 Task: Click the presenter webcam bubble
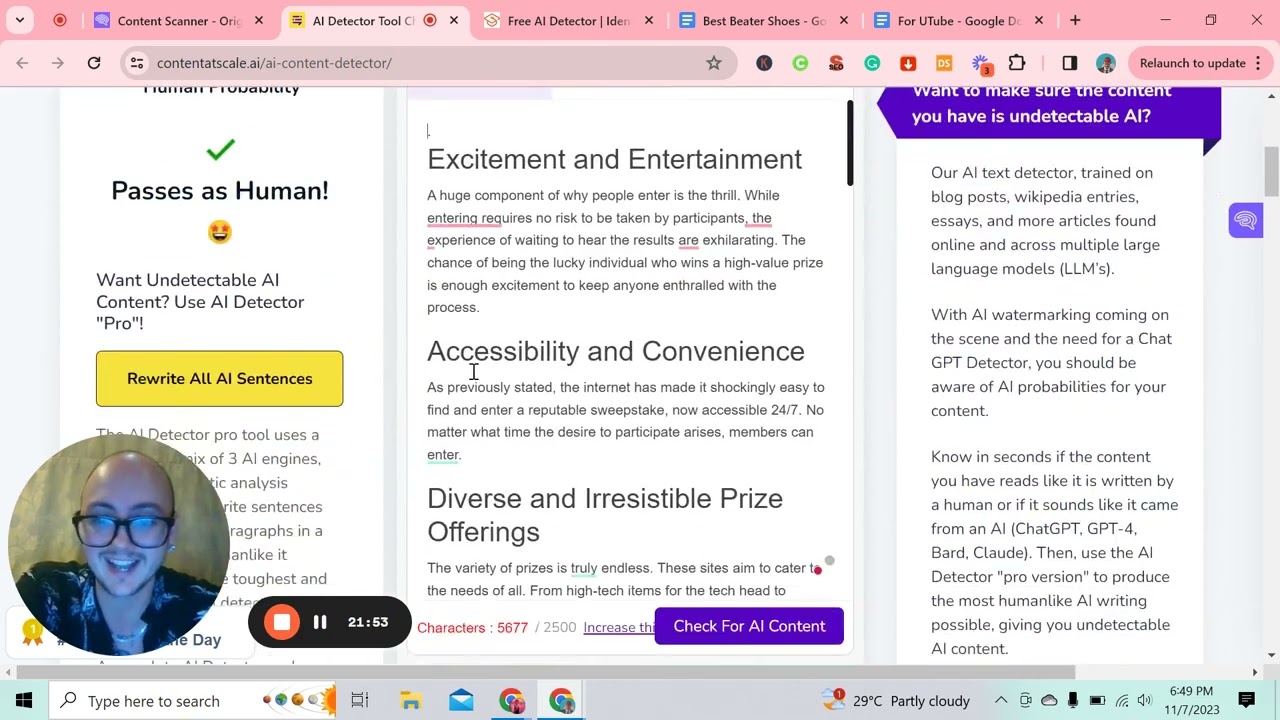[x=118, y=544]
